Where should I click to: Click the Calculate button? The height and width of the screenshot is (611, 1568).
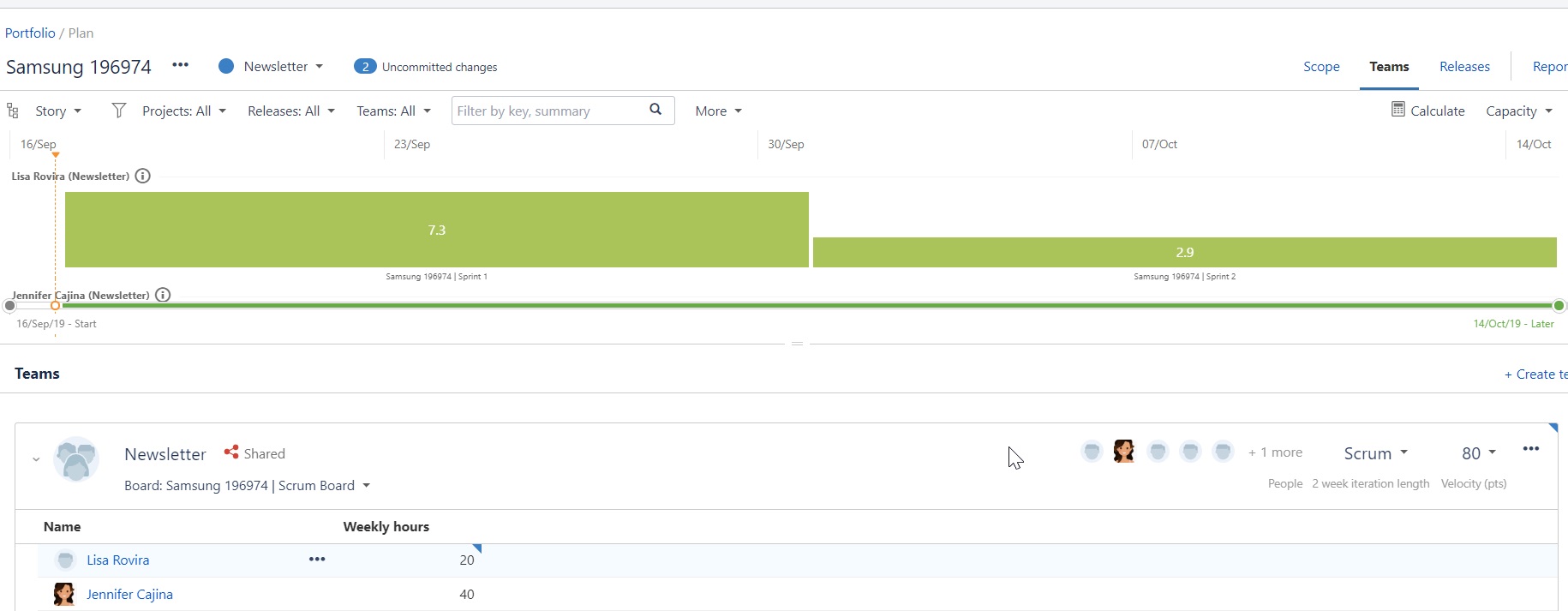coord(1428,111)
